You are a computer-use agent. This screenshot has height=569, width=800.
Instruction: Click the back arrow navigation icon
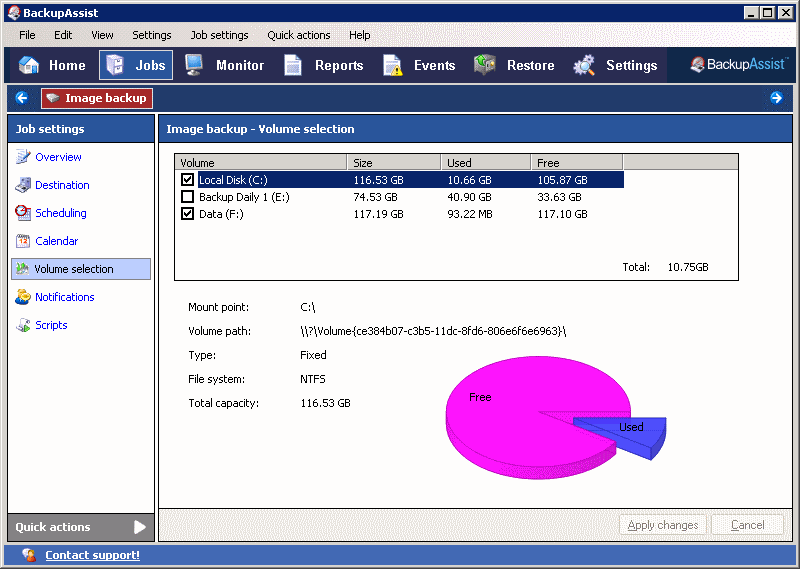(22, 97)
